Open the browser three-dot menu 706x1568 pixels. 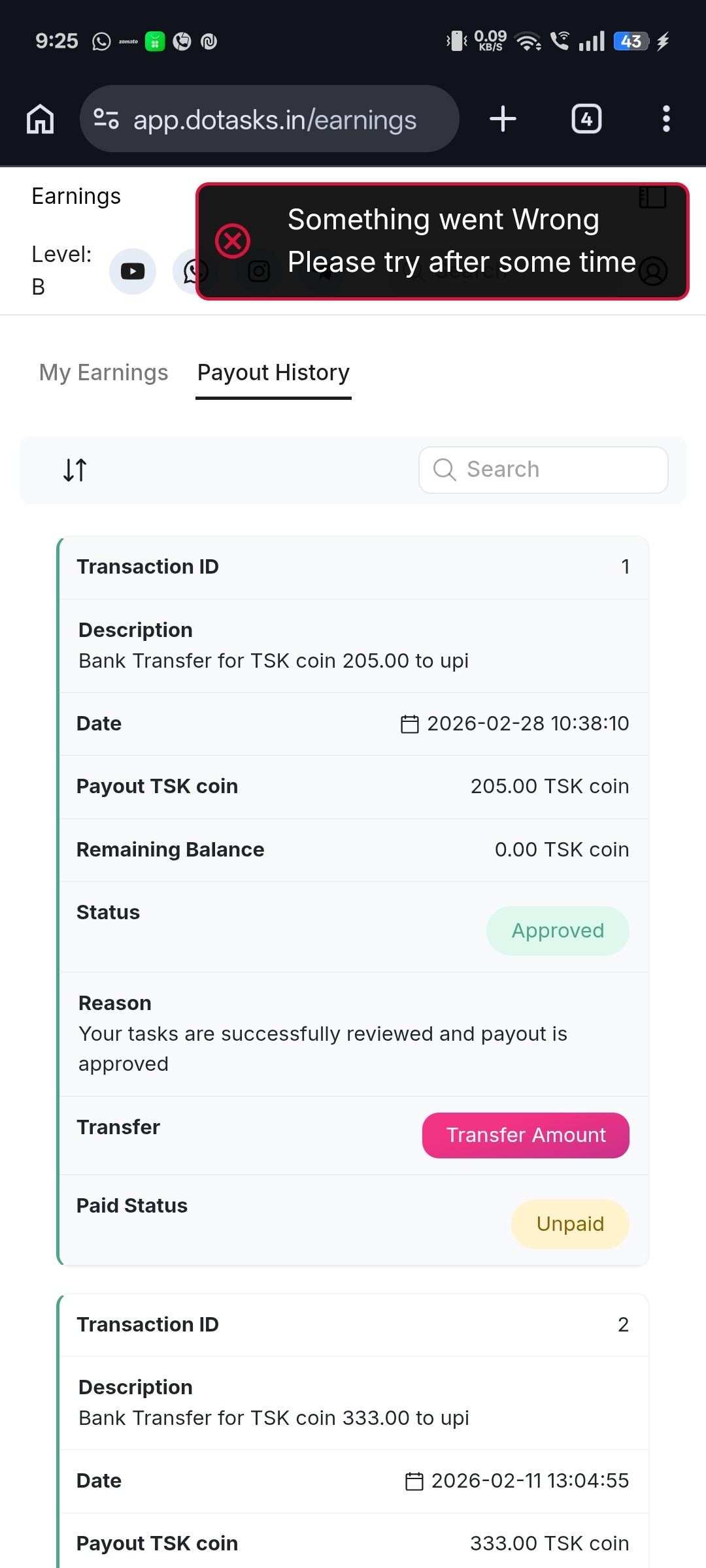[666, 119]
